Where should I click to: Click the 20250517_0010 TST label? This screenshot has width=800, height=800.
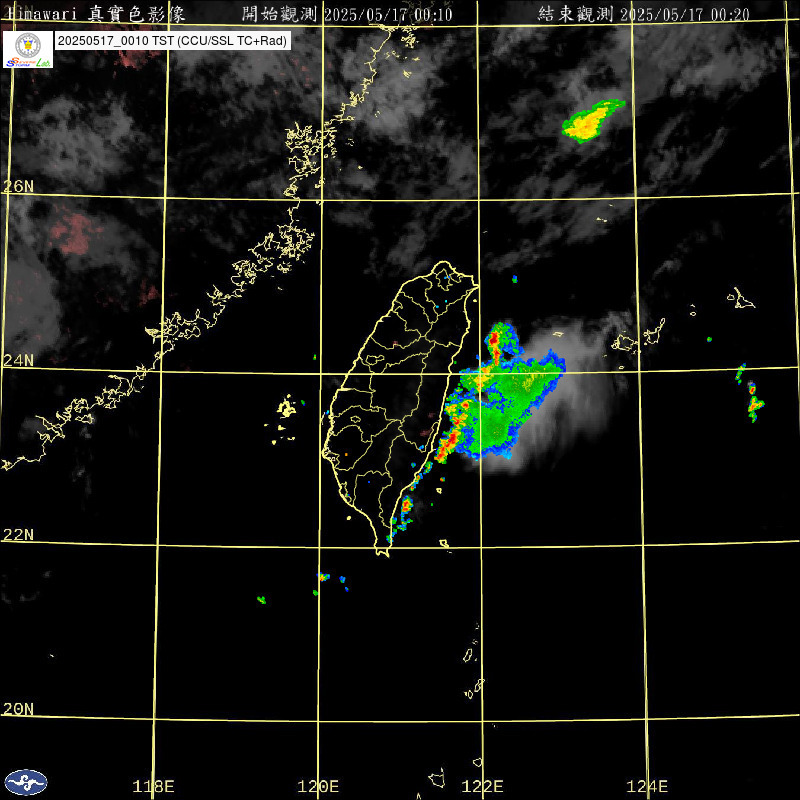coord(173,41)
